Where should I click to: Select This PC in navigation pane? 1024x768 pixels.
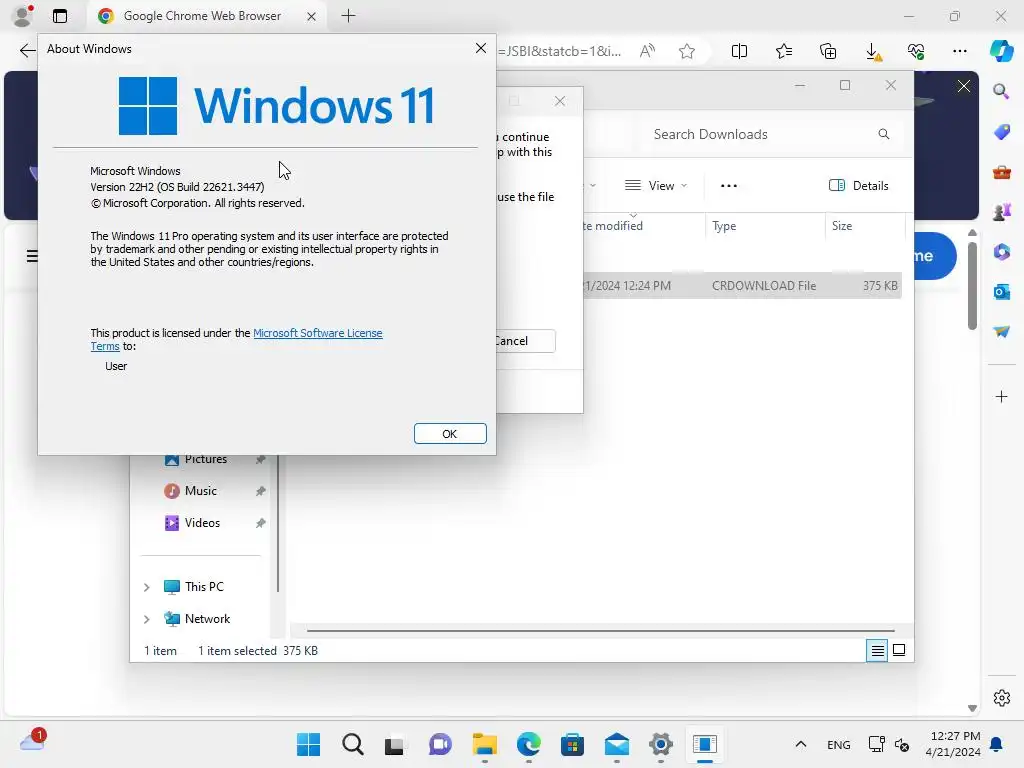204,587
